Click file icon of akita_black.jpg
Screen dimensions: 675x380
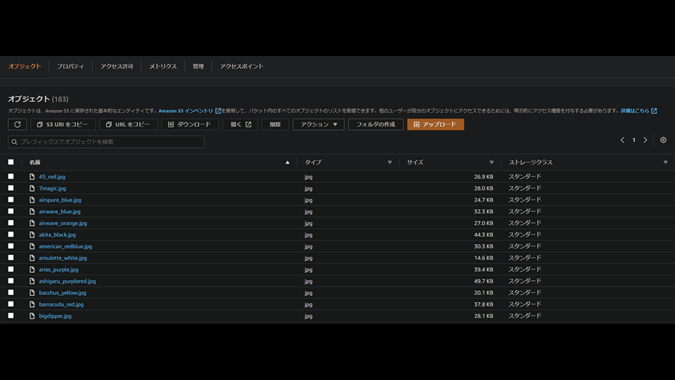click(32, 235)
